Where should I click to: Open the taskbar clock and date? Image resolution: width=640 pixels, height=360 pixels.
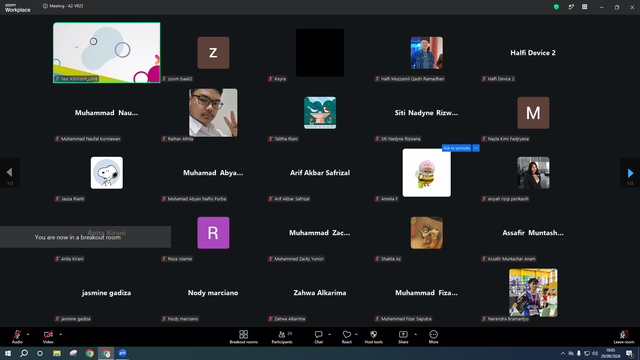tap(610, 353)
